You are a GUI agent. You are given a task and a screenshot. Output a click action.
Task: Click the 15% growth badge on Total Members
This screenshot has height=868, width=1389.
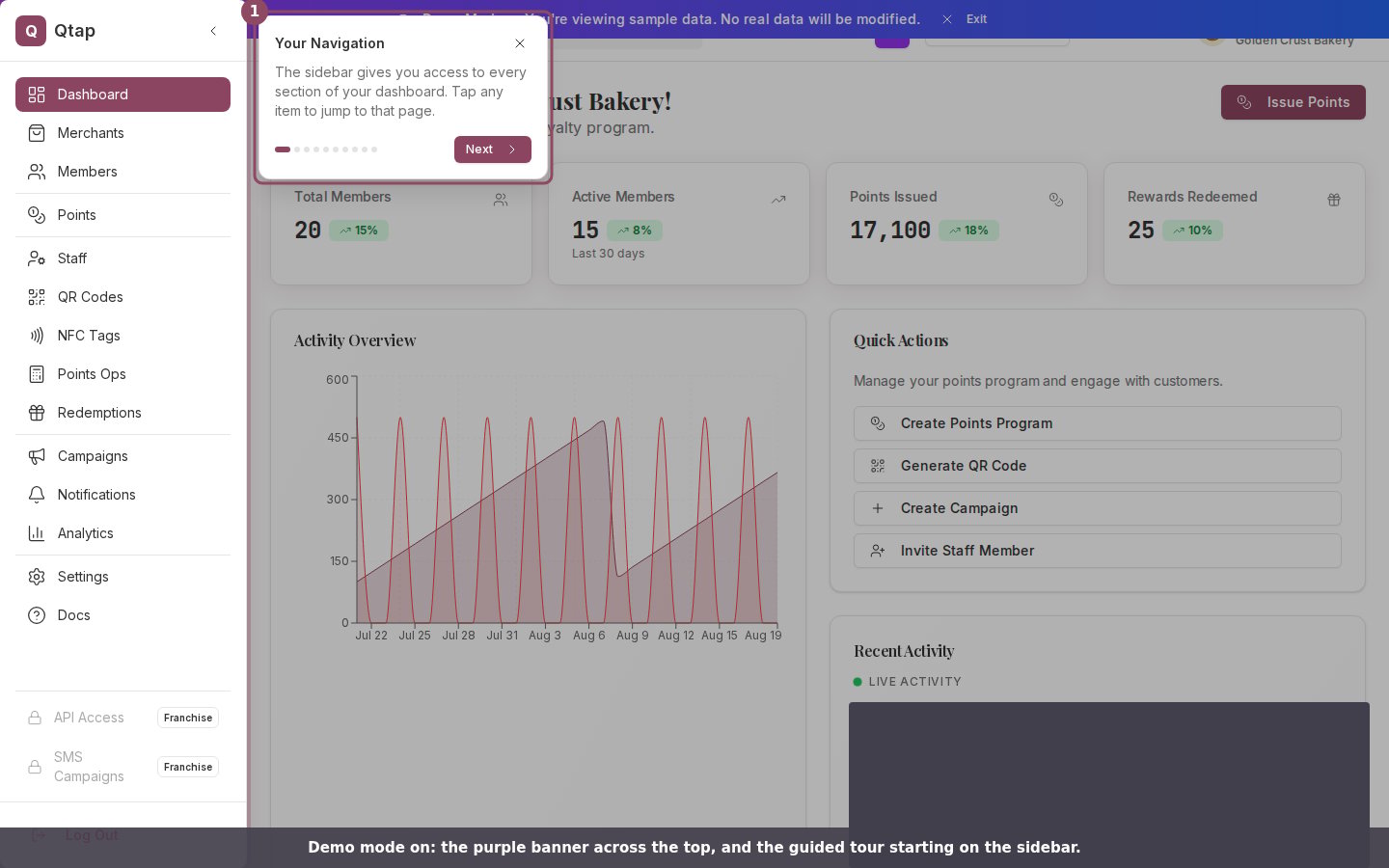coord(359,231)
